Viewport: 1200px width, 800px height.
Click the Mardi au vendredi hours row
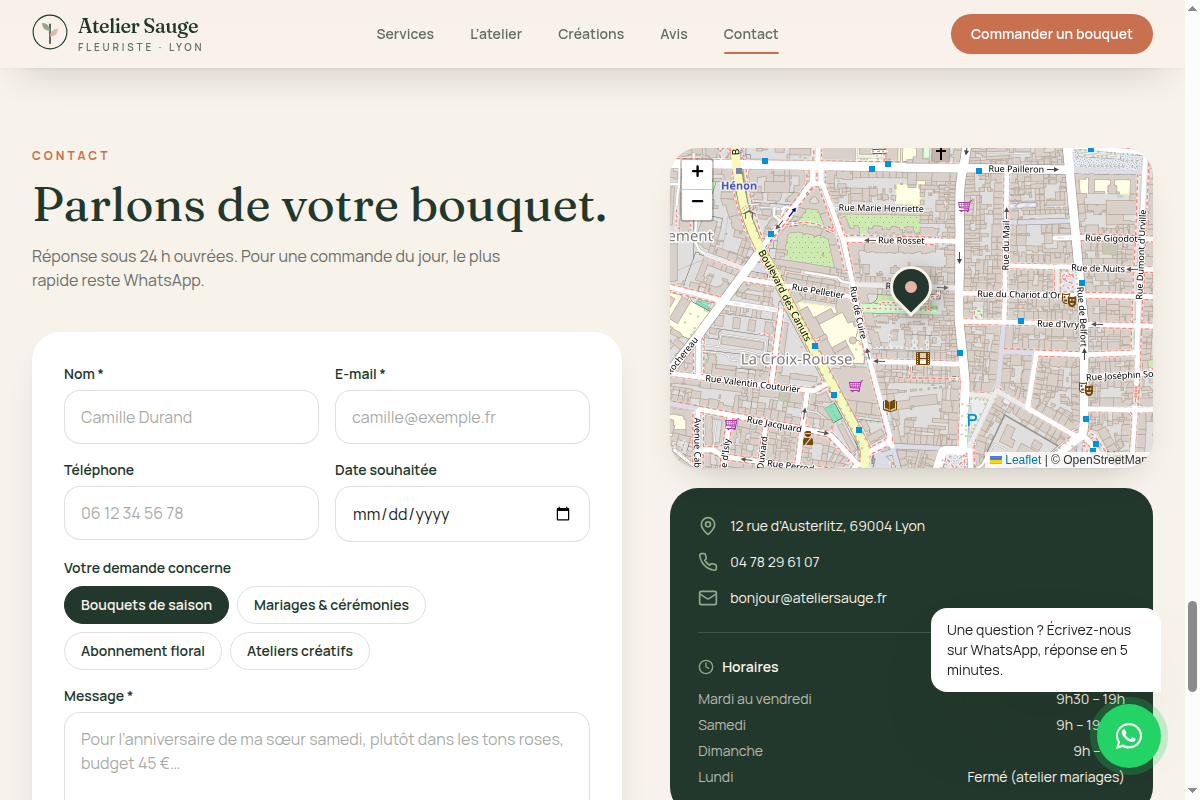point(911,699)
